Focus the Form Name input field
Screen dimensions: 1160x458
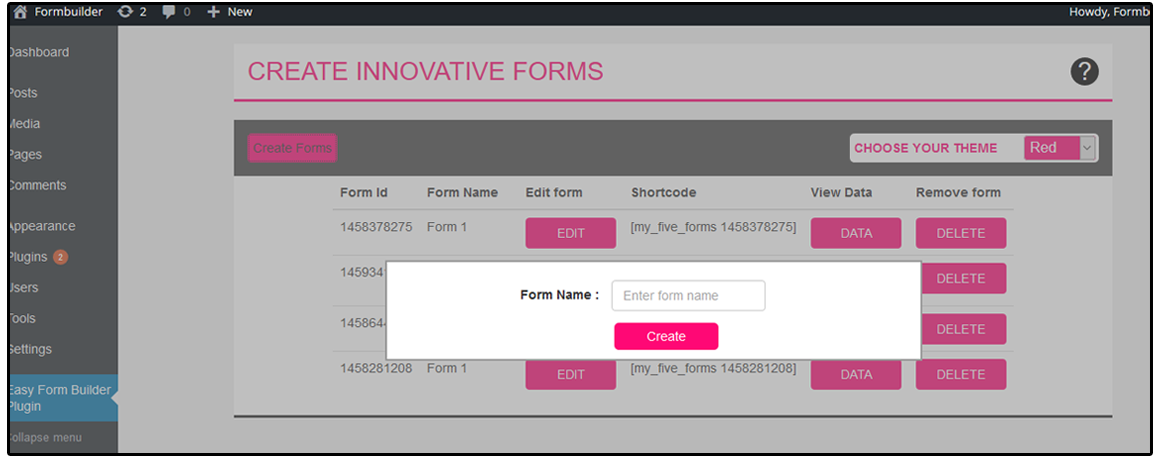tap(688, 296)
